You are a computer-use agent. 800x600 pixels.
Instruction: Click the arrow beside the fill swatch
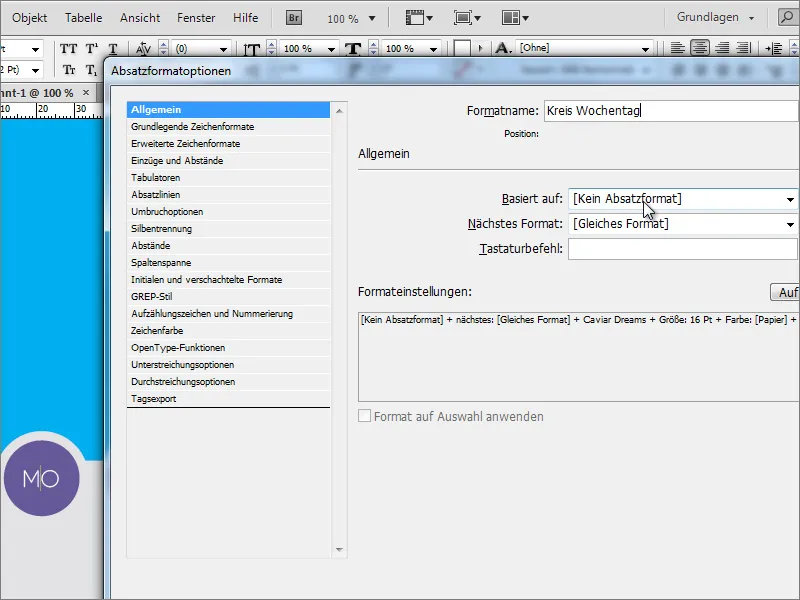pyautogui.click(x=480, y=49)
